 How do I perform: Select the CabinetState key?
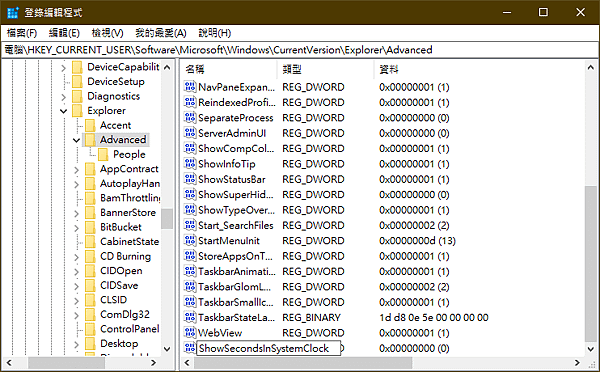coord(129,241)
